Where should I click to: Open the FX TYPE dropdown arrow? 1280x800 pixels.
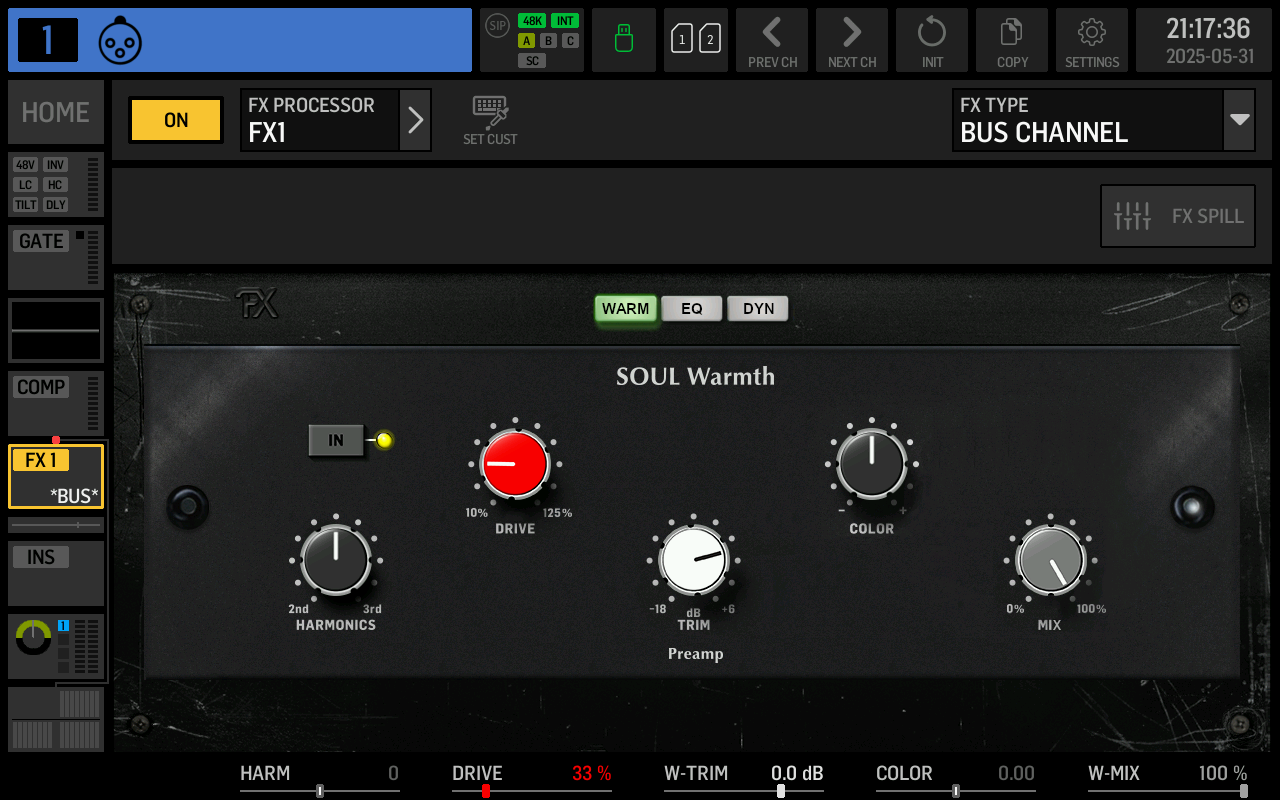click(x=1240, y=120)
